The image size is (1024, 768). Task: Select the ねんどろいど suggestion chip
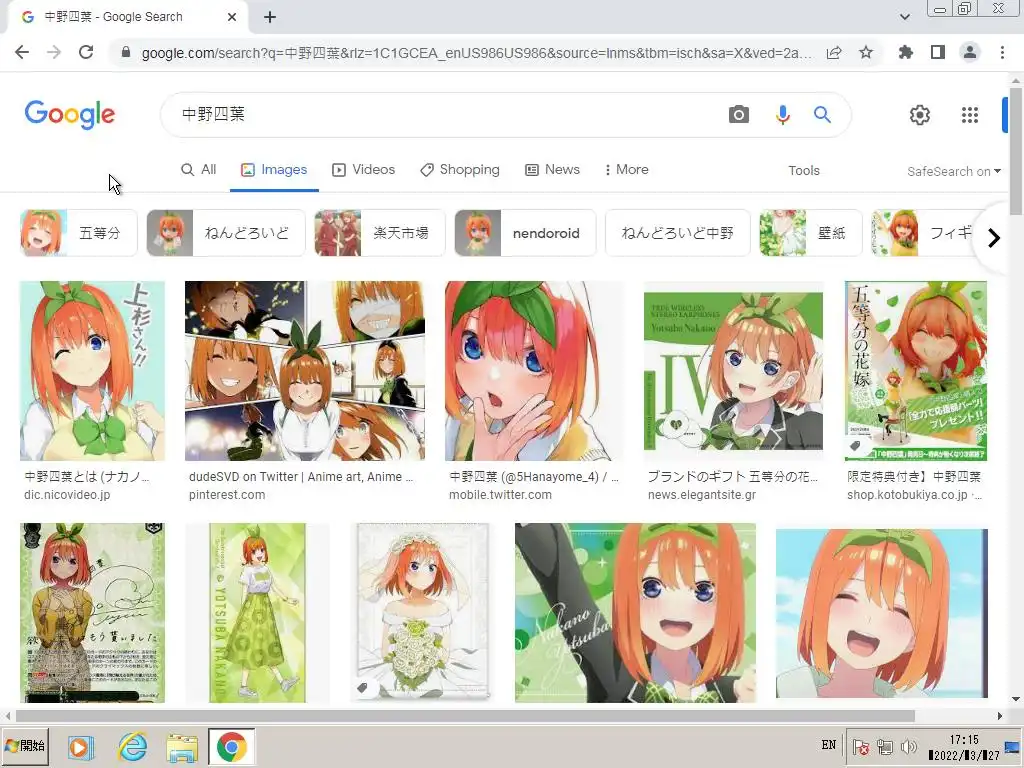click(226, 233)
